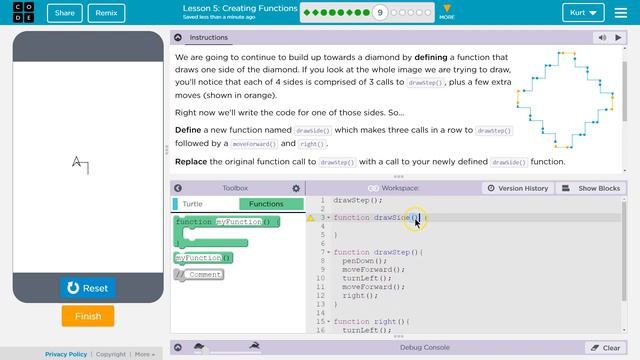Image resolution: width=640 pixels, height=360 pixels.
Task: Click the Remix button
Action: pyautogui.click(x=106, y=13)
